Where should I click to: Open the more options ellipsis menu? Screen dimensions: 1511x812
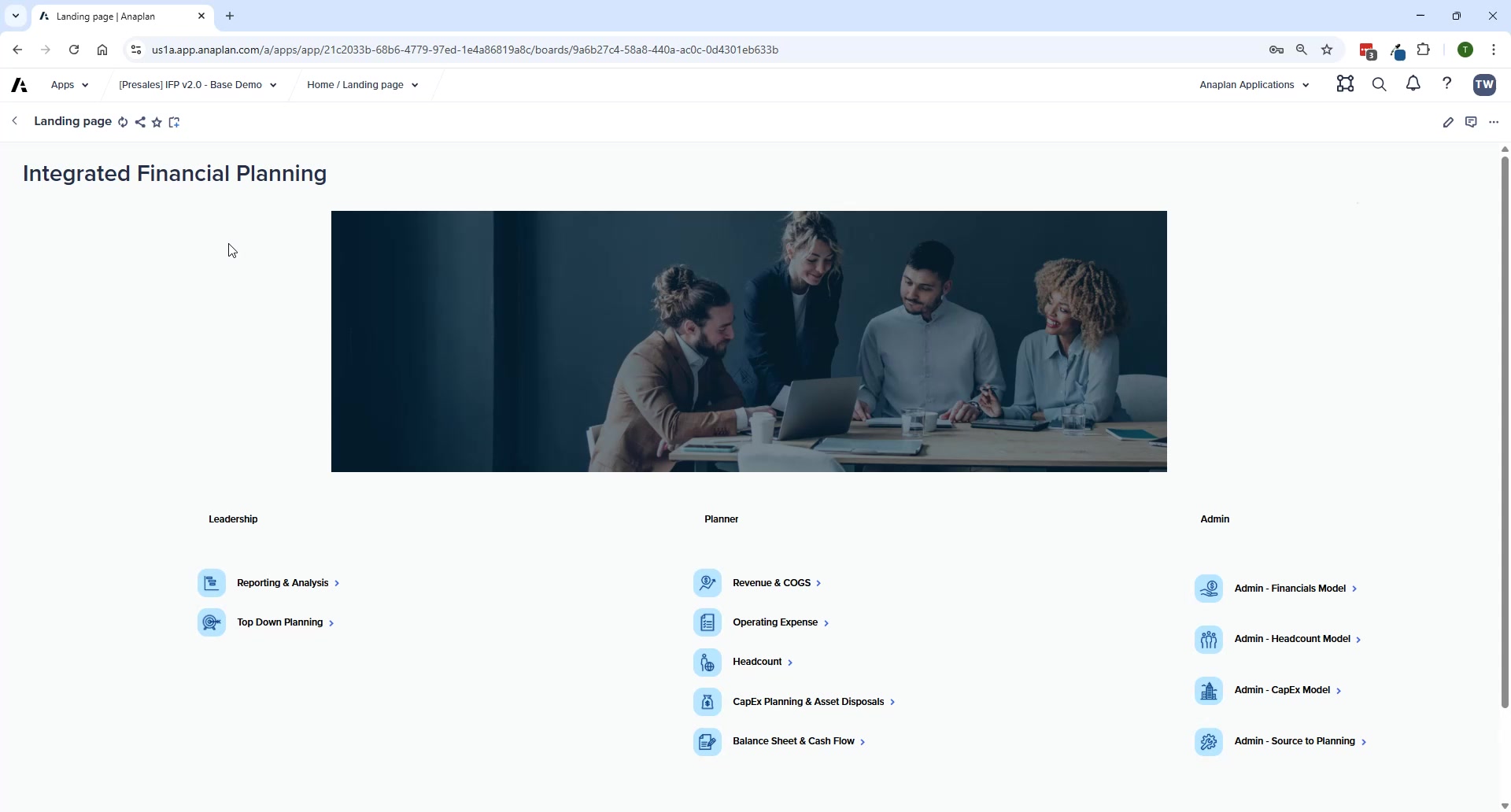pos(1494,122)
